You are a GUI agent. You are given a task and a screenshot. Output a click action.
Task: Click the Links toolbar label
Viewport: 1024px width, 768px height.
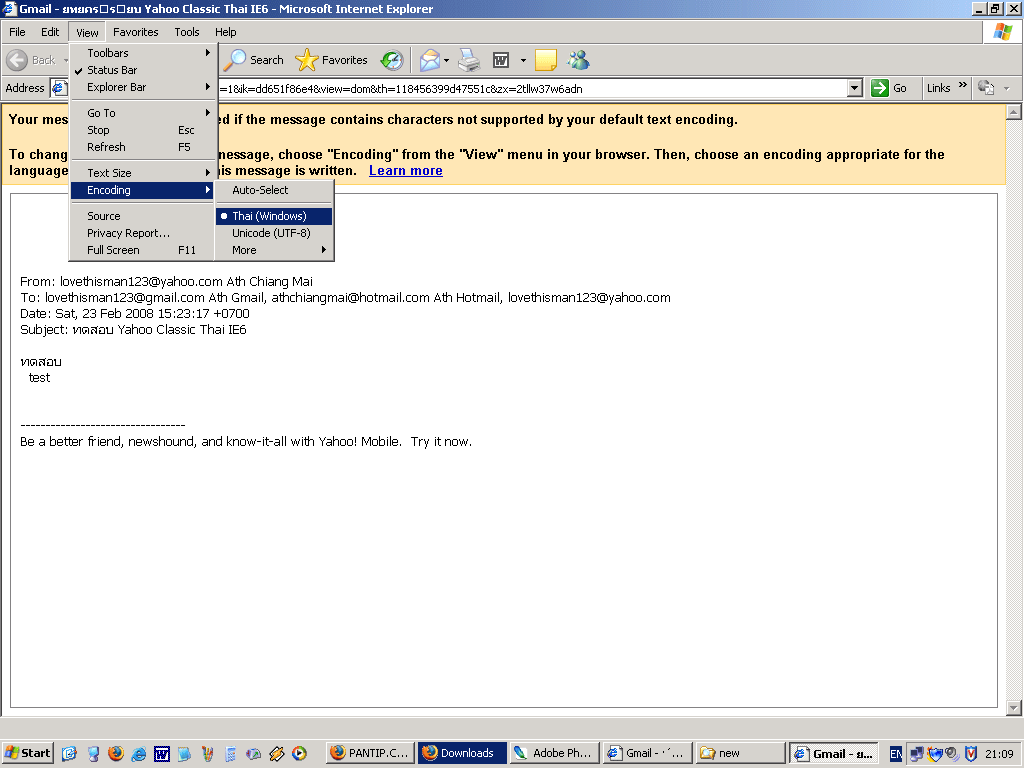(938, 88)
